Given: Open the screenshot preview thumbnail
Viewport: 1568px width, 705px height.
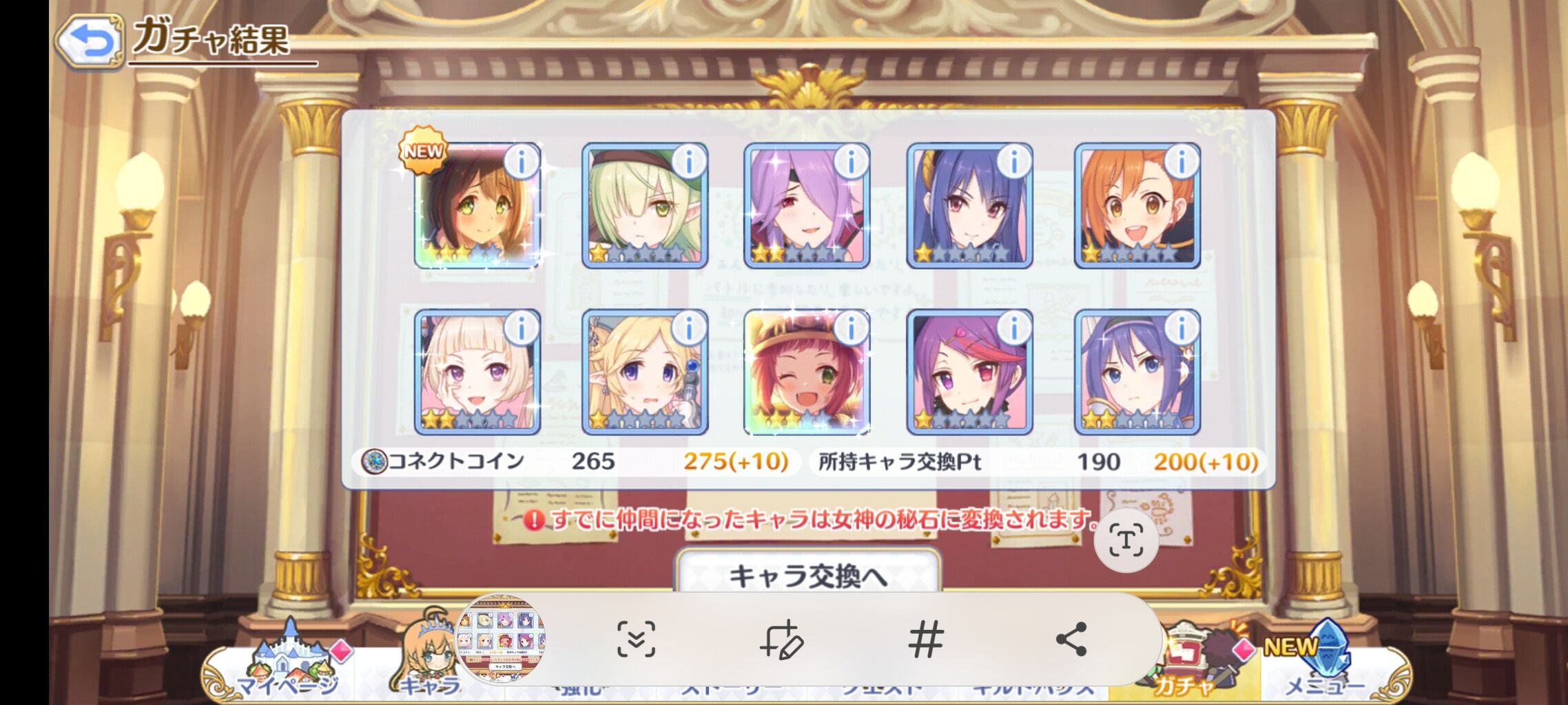Looking at the screenshot, I should click(x=501, y=640).
